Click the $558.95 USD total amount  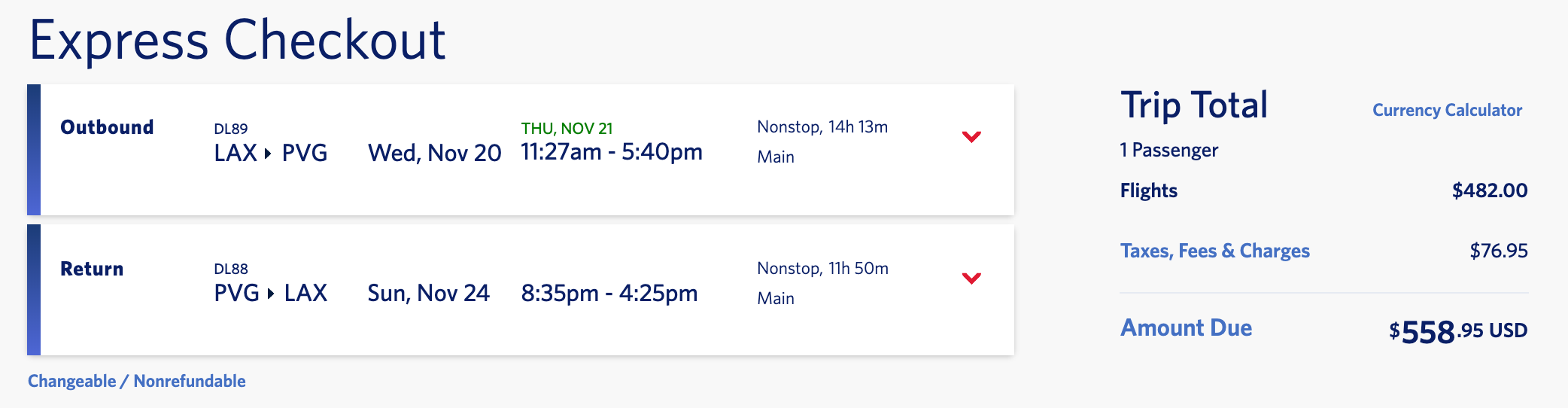pos(1457,331)
